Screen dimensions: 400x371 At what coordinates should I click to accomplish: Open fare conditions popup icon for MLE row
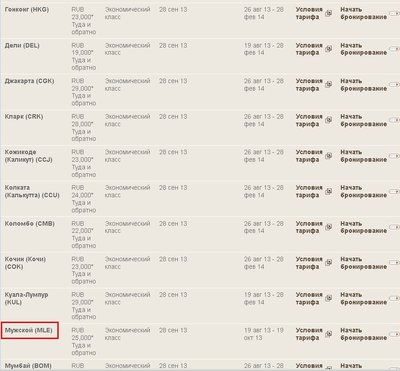click(x=328, y=334)
